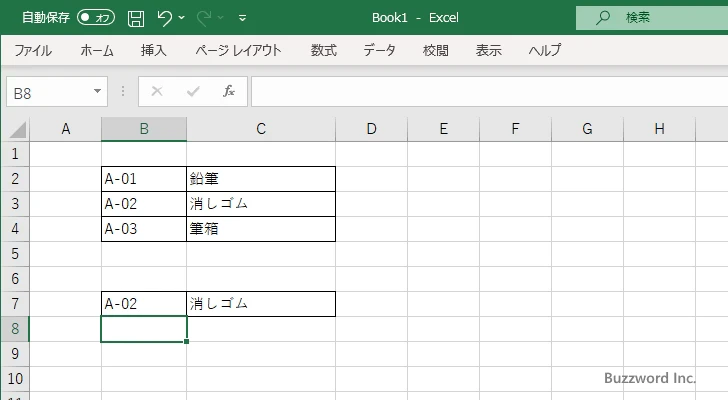Select column B header
Image resolution: width=728 pixels, height=400 pixels.
coord(144,129)
